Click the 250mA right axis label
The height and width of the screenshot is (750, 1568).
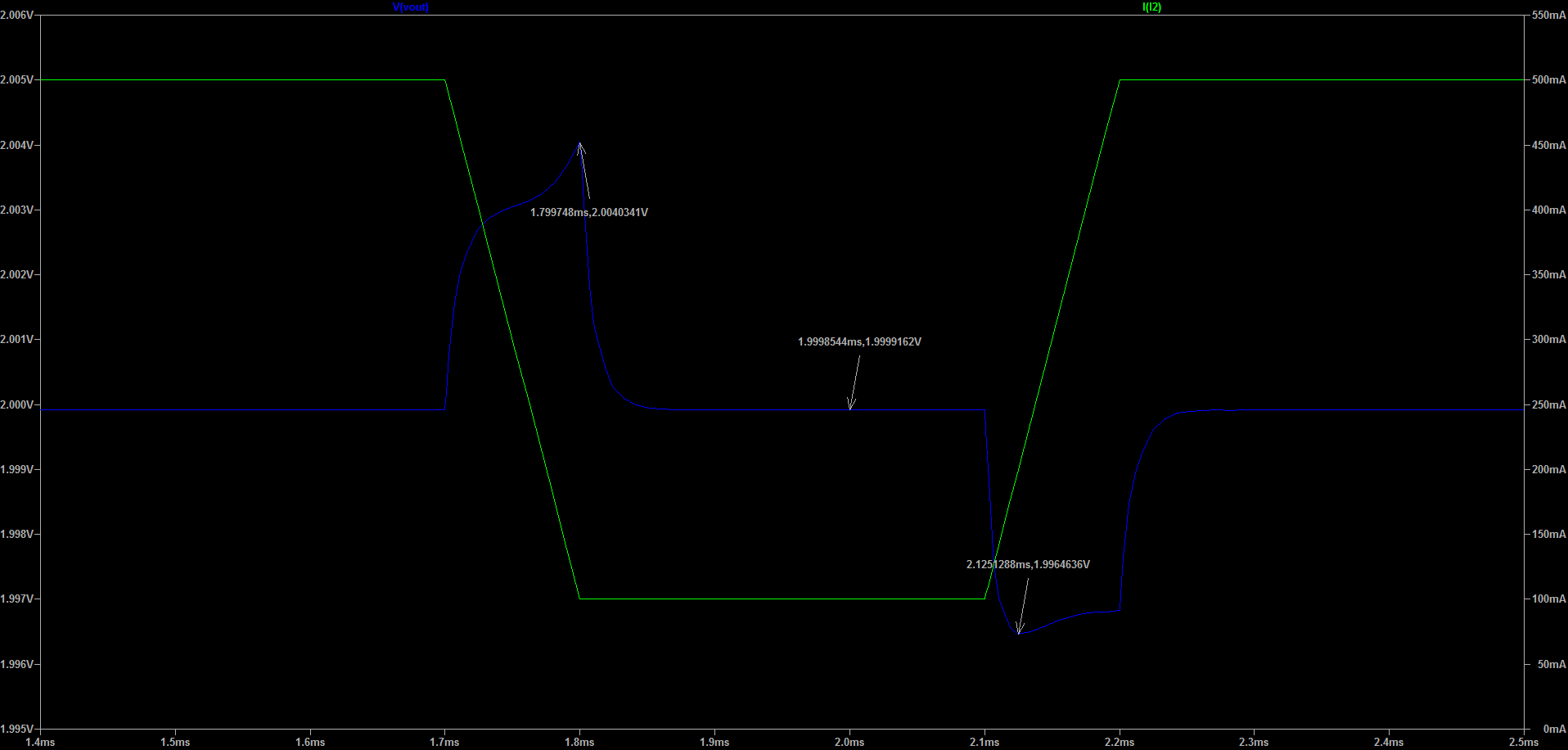pyautogui.click(x=1548, y=405)
